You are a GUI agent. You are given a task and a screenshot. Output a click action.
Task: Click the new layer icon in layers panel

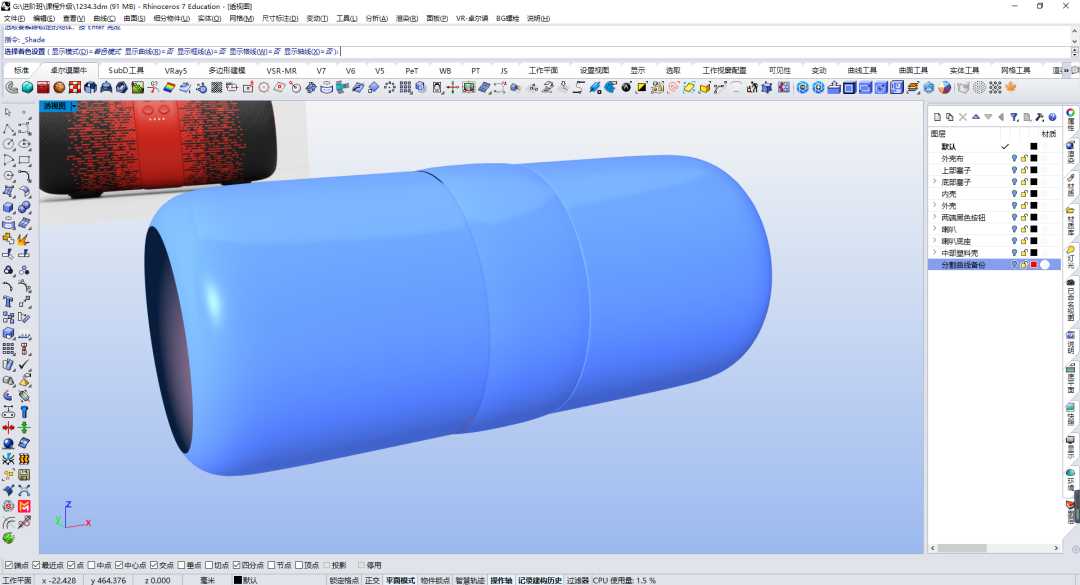click(937, 117)
